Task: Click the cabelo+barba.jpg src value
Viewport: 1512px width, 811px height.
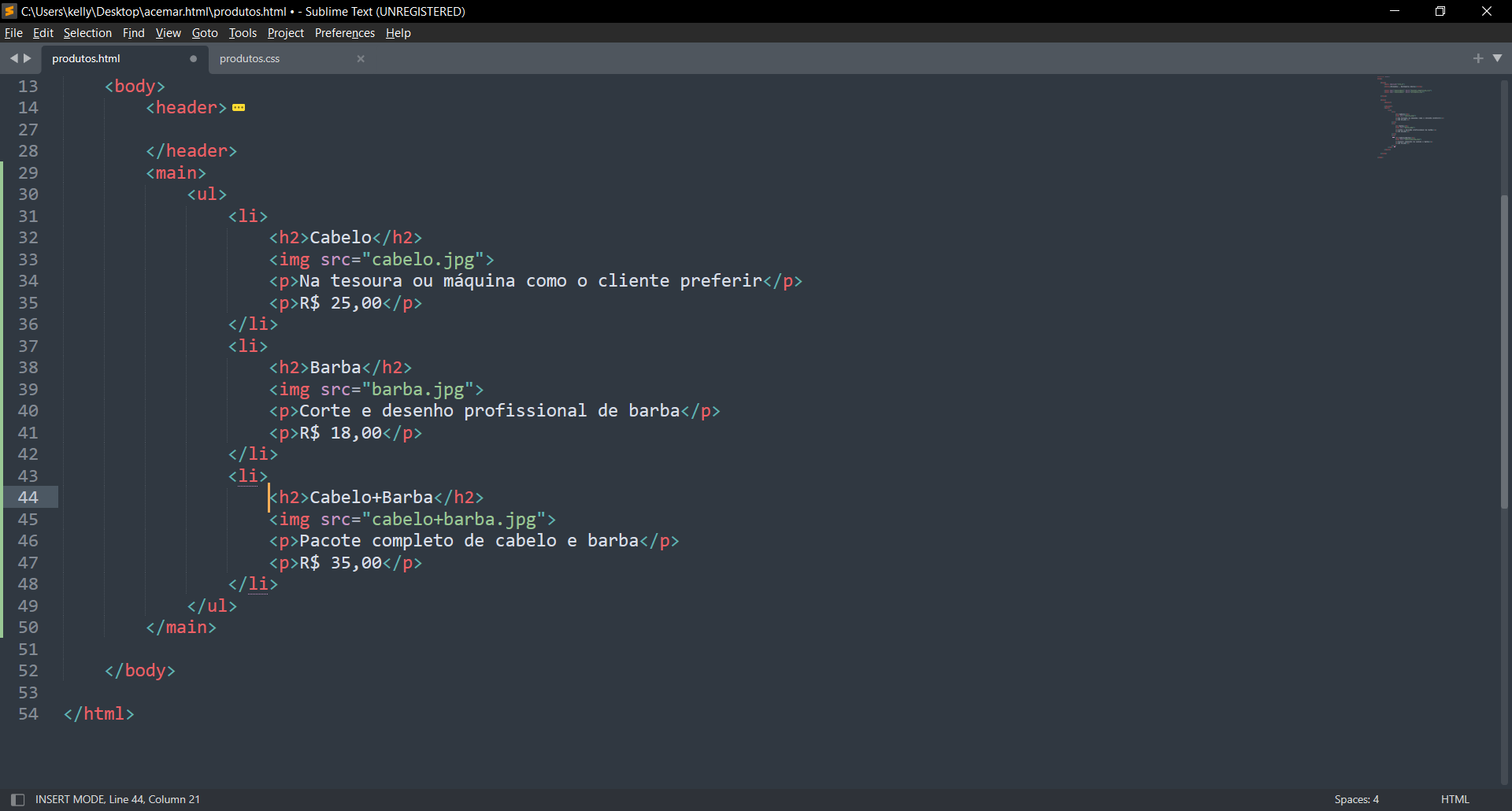Action: click(454, 520)
